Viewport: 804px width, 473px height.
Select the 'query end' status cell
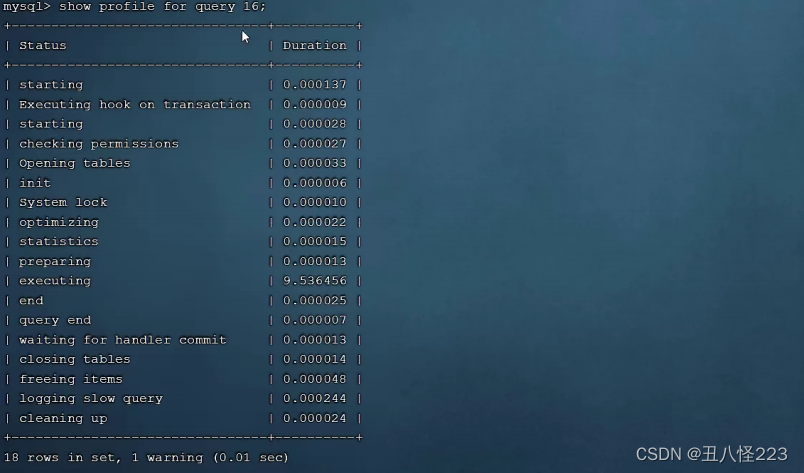coord(55,321)
